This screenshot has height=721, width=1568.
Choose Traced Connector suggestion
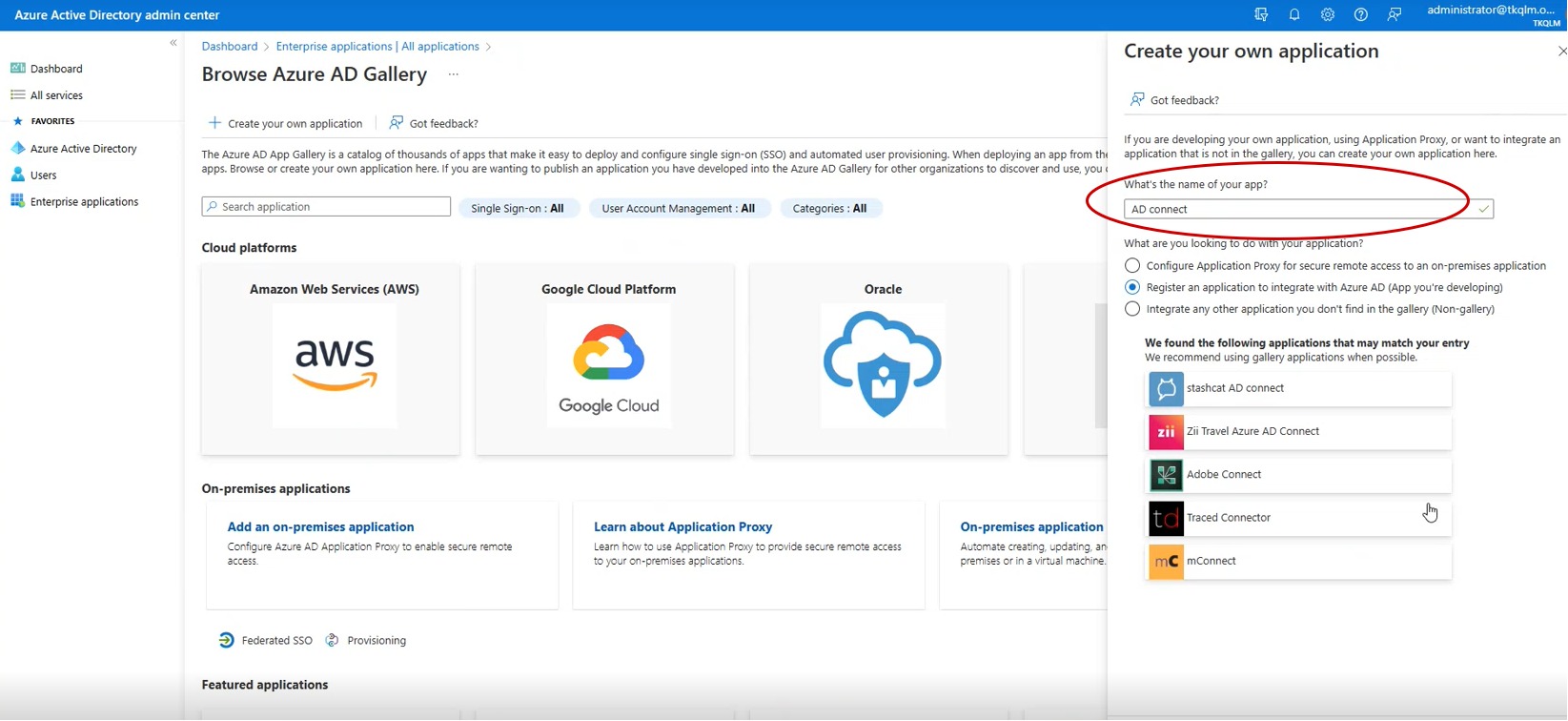click(1299, 518)
